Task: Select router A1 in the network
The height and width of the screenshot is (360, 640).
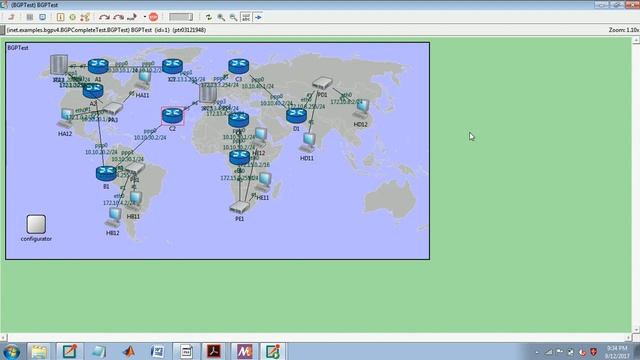Action: [x=98, y=66]
